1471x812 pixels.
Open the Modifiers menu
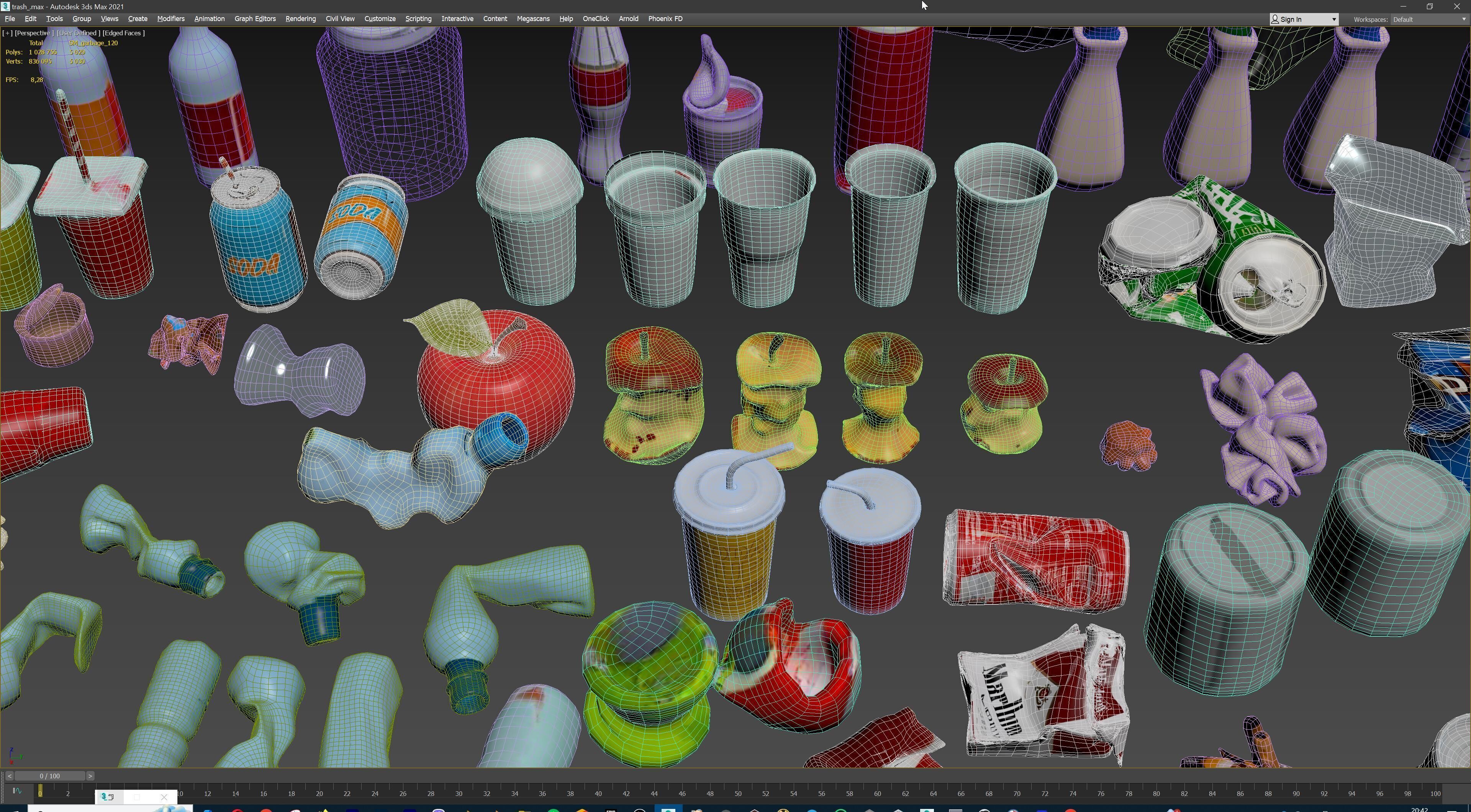(171, 19)
